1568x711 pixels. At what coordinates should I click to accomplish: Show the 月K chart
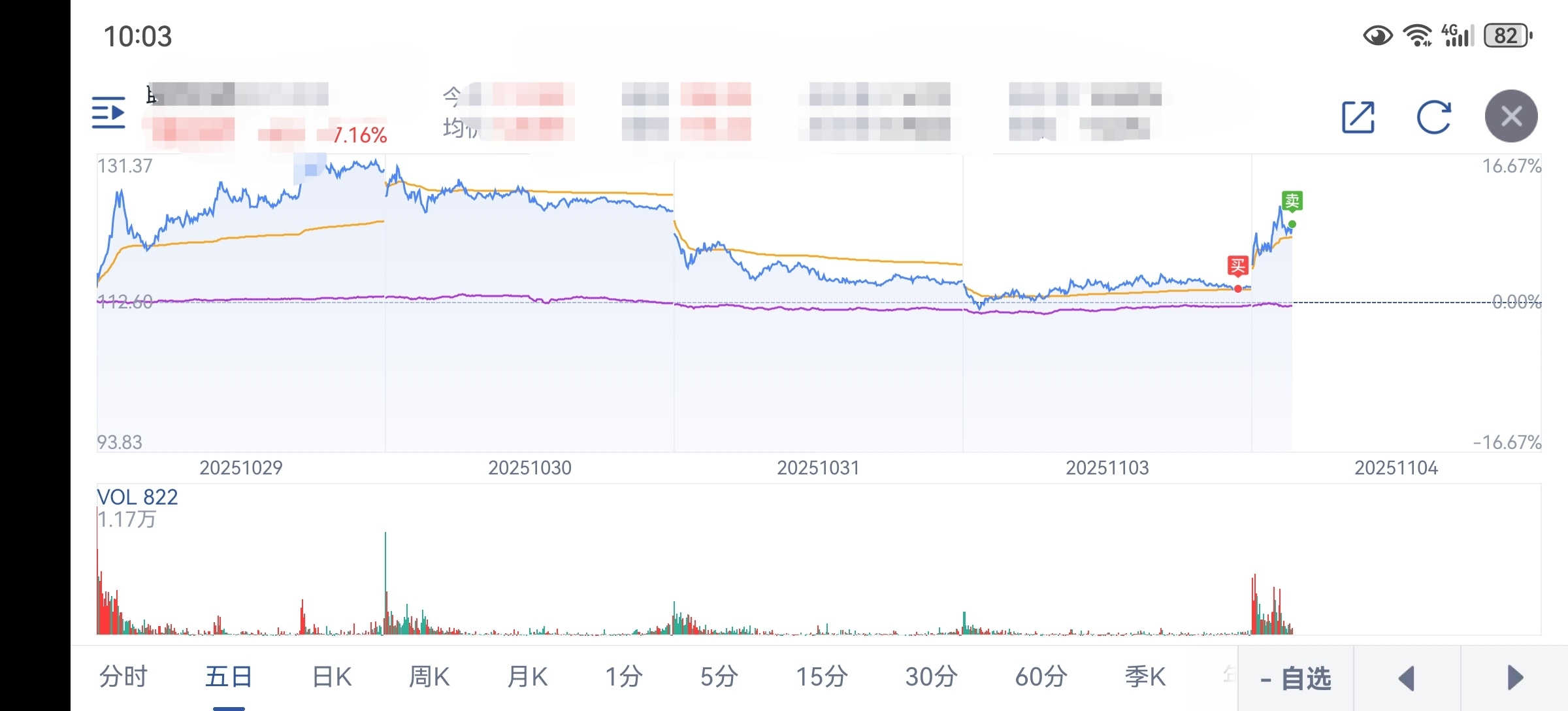pos(527,676)
